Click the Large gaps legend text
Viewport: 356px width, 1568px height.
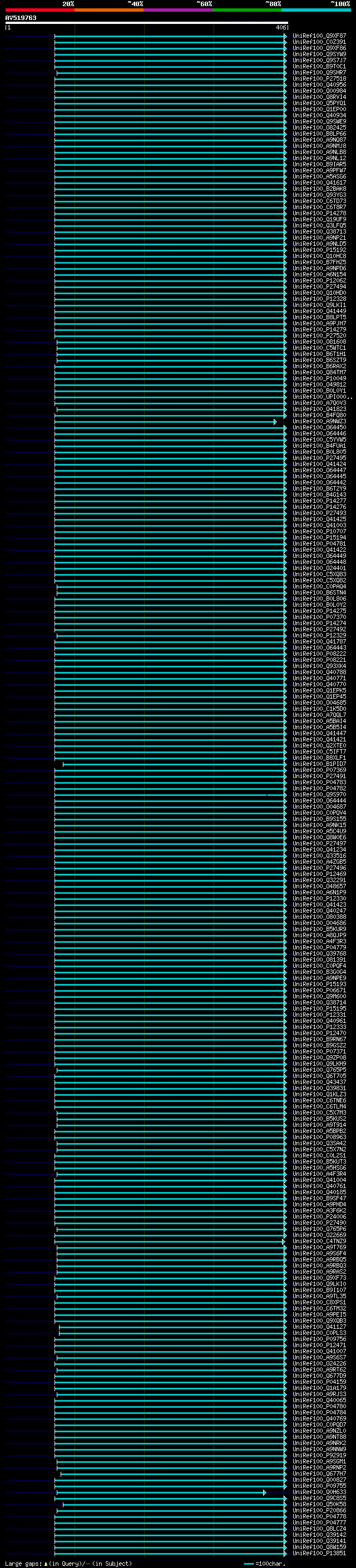coord(68,1564)
